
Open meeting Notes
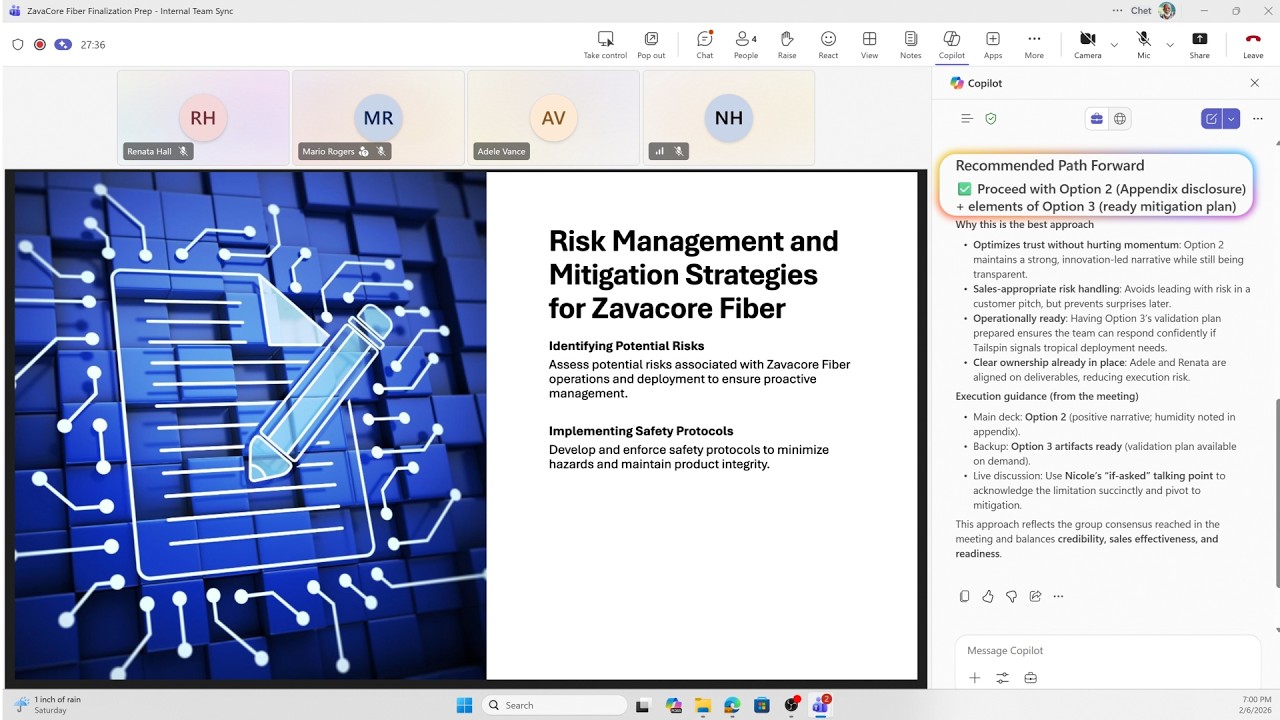(911, 44)
